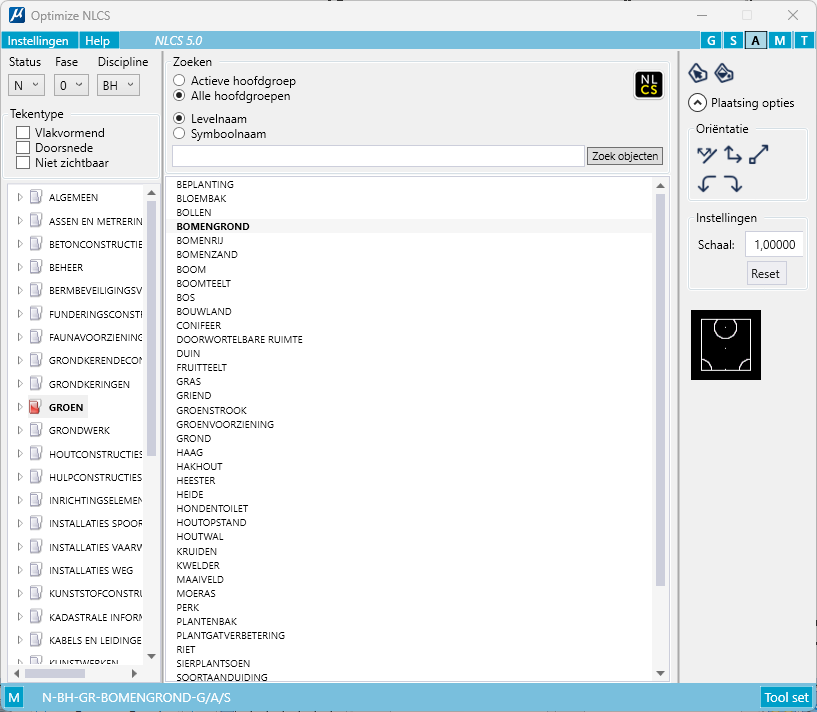Click the GRONDWERK folder icon

tap(35, 430)
